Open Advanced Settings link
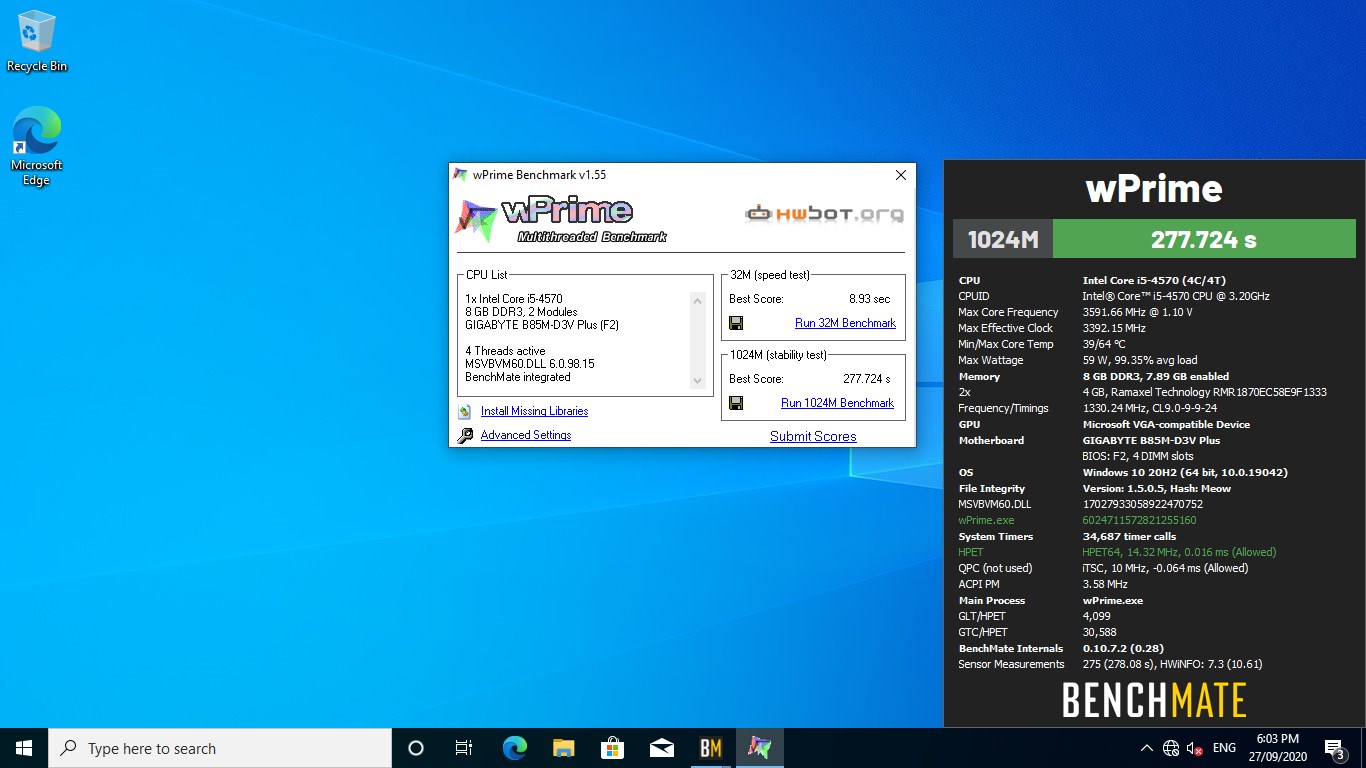Viewport: 1366px width, 768px height. click(x=526, y=435)
